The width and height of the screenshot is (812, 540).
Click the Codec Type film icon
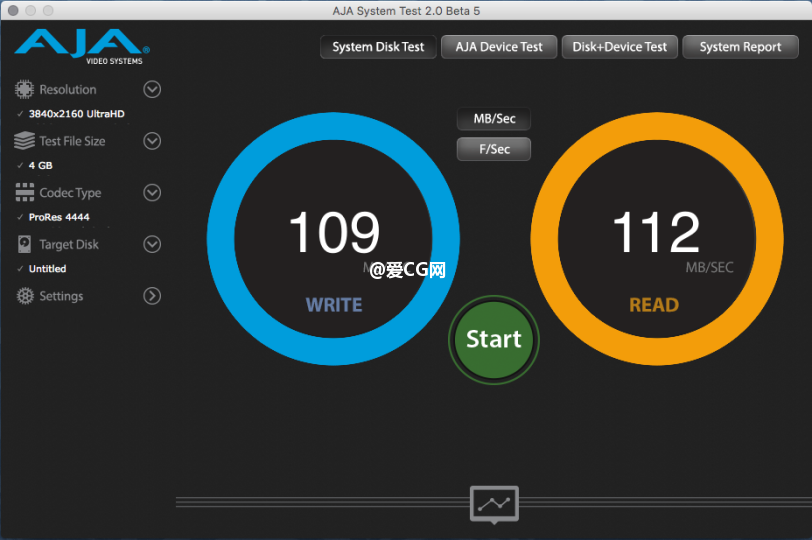point(24,192)
